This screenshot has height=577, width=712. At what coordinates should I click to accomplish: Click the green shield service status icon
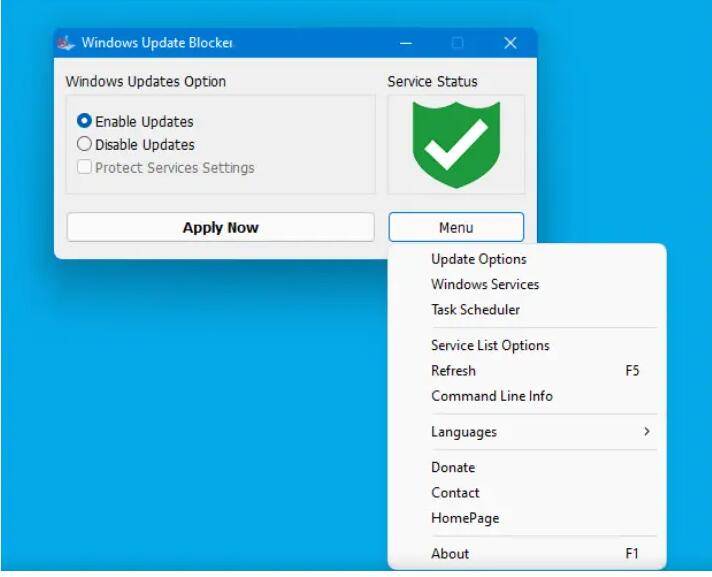pos(456,144)
